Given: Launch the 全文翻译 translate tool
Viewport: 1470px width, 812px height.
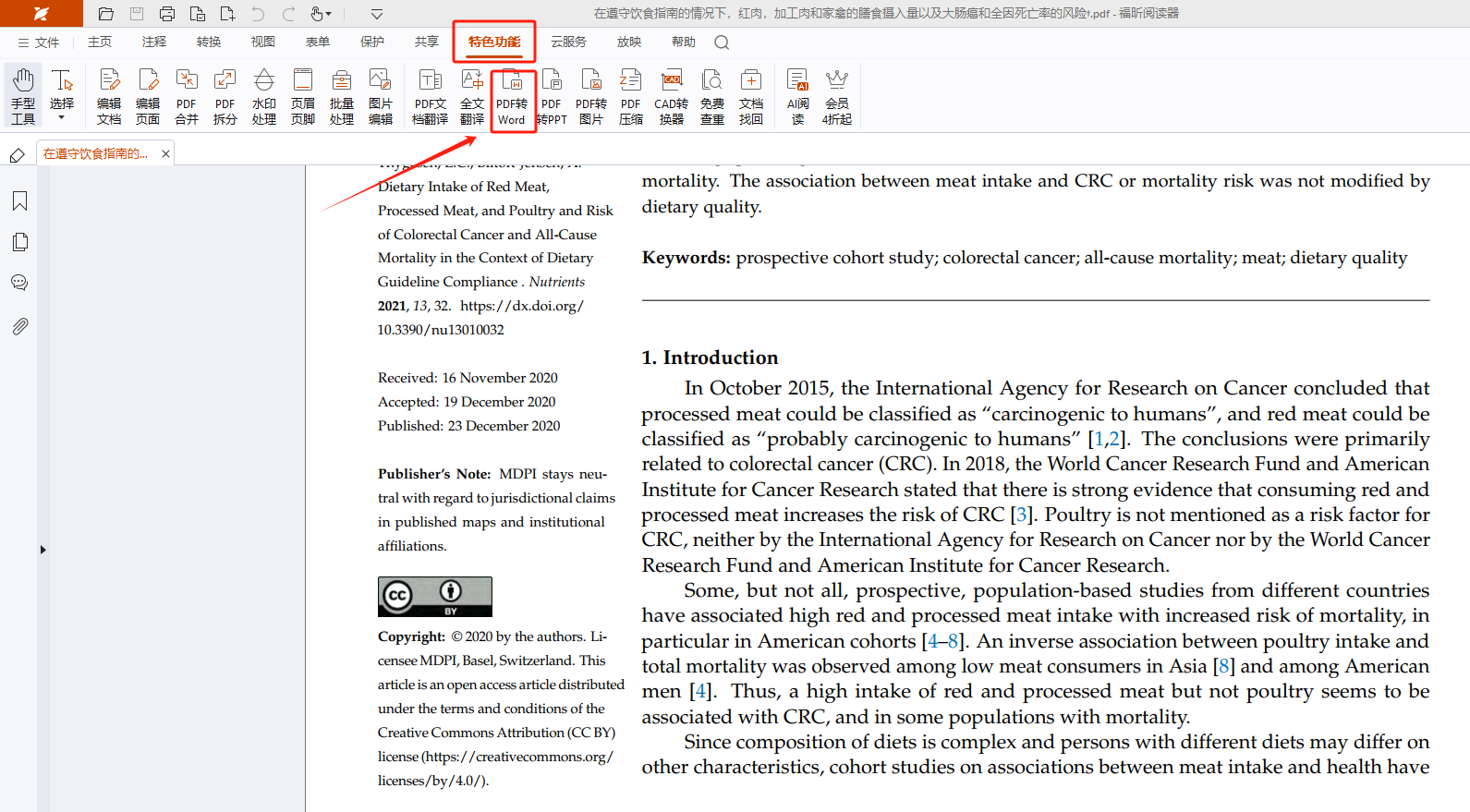Looking at the screenshot, I should (x=472, y=97).
